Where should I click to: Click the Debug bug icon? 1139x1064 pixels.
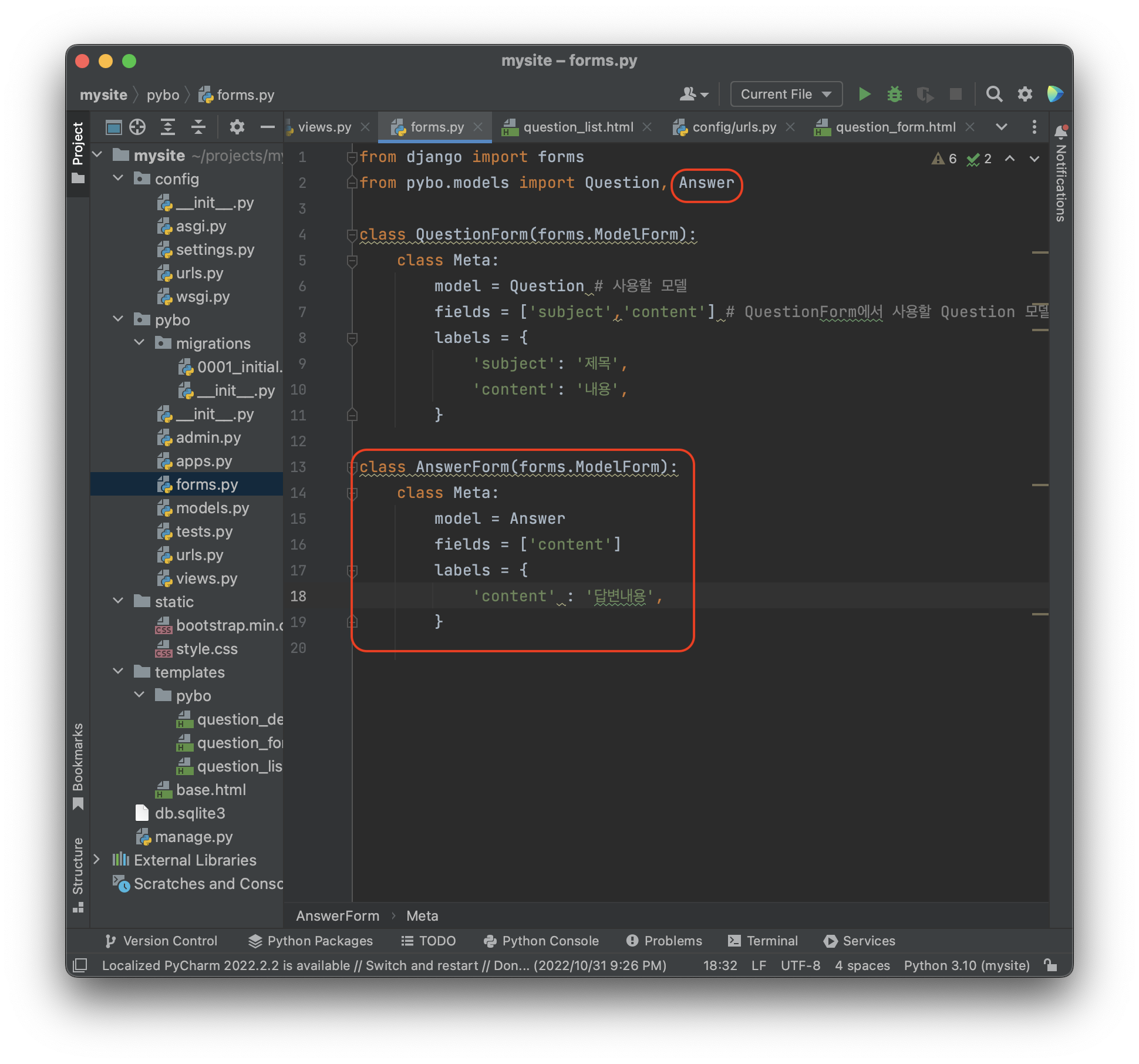[894, 94]
